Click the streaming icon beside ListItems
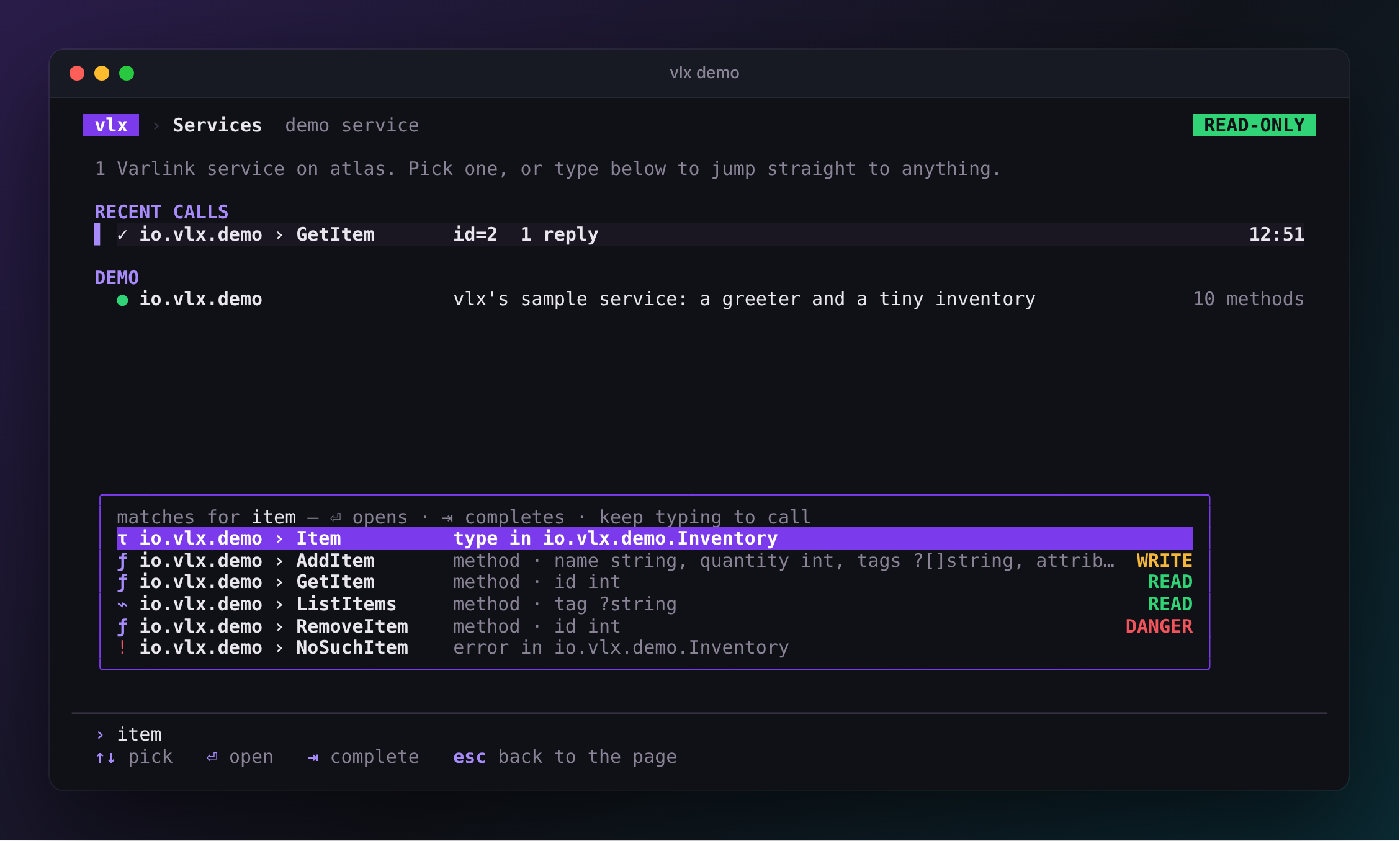Viewport: 1400px width, 841px height. pos(122,604)
